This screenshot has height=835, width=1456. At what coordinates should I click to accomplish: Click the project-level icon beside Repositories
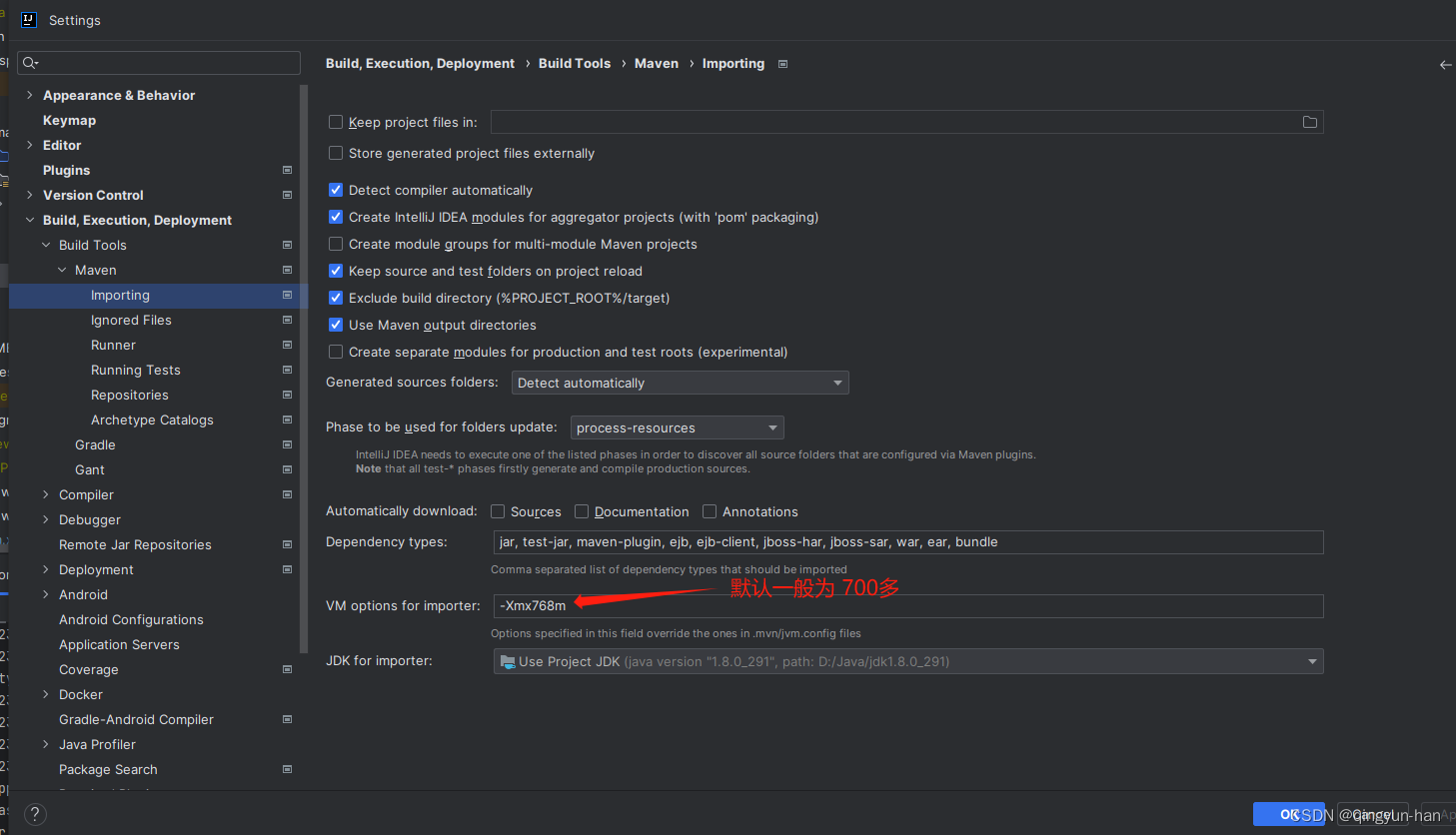[x=287, y=395]
